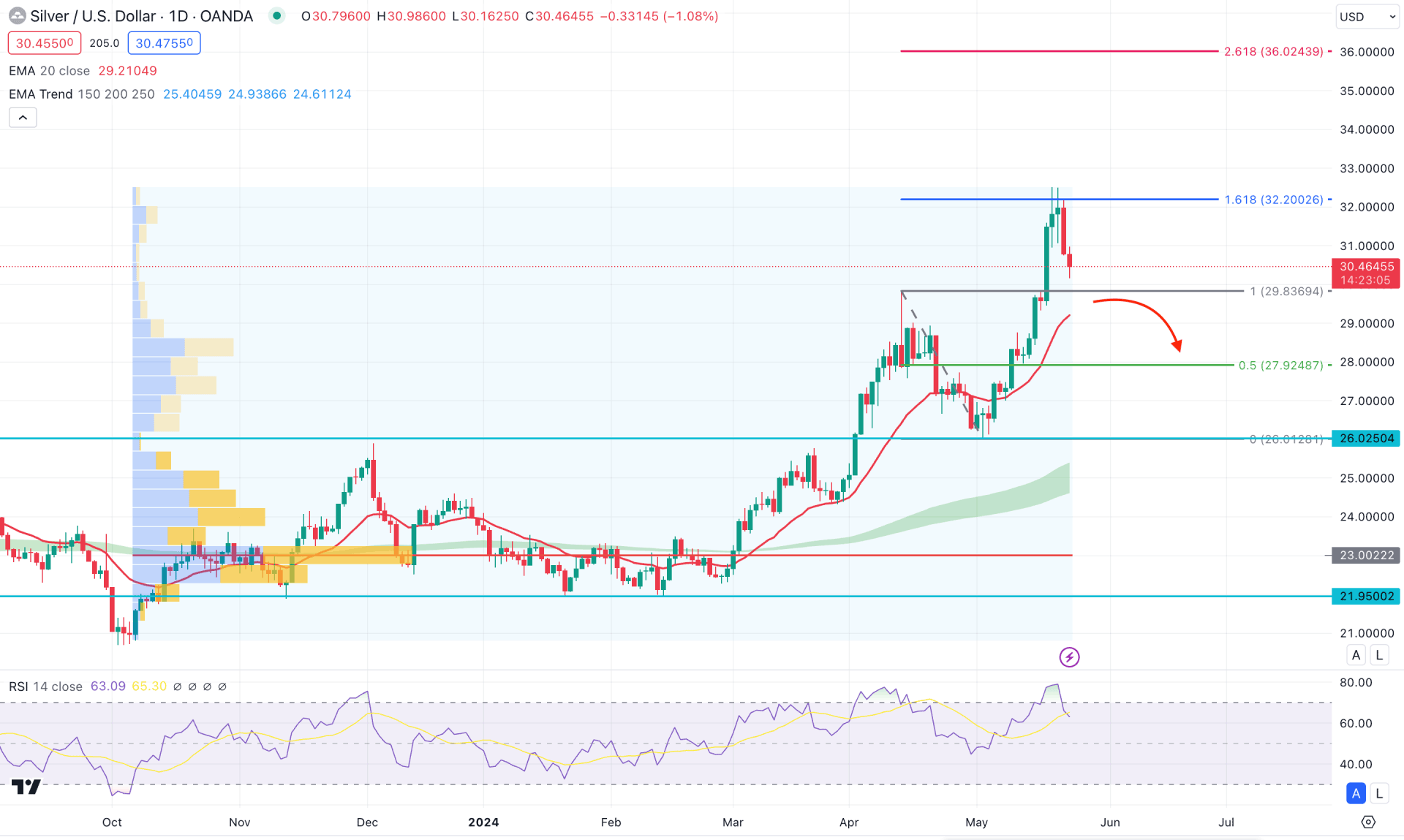This screenshot has height=840, width=1404.
Task: Select the EMA 20 close indicator label
Action: (49, 71)
